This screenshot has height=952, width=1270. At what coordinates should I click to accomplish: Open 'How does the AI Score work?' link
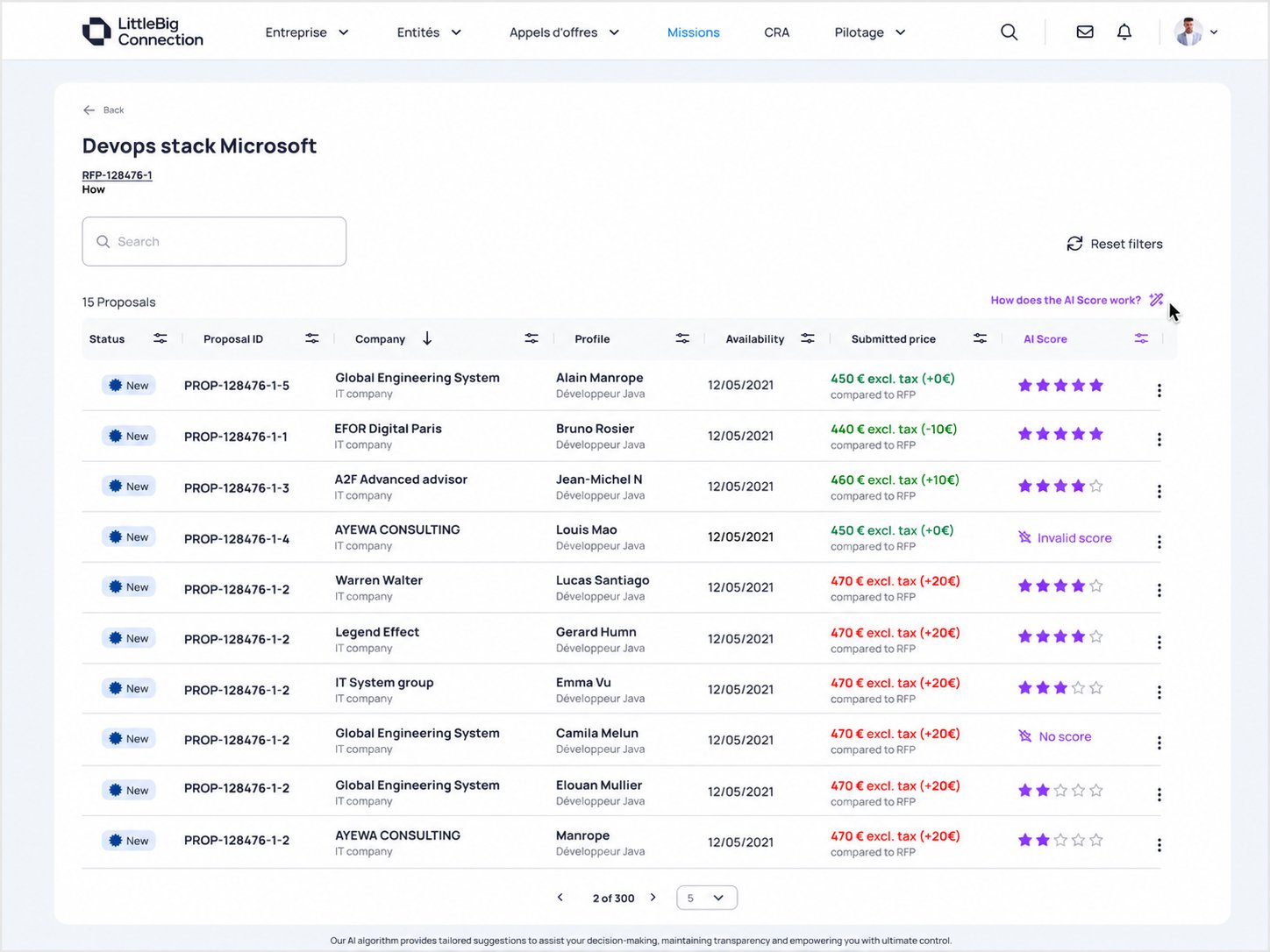click(1066, 300)
